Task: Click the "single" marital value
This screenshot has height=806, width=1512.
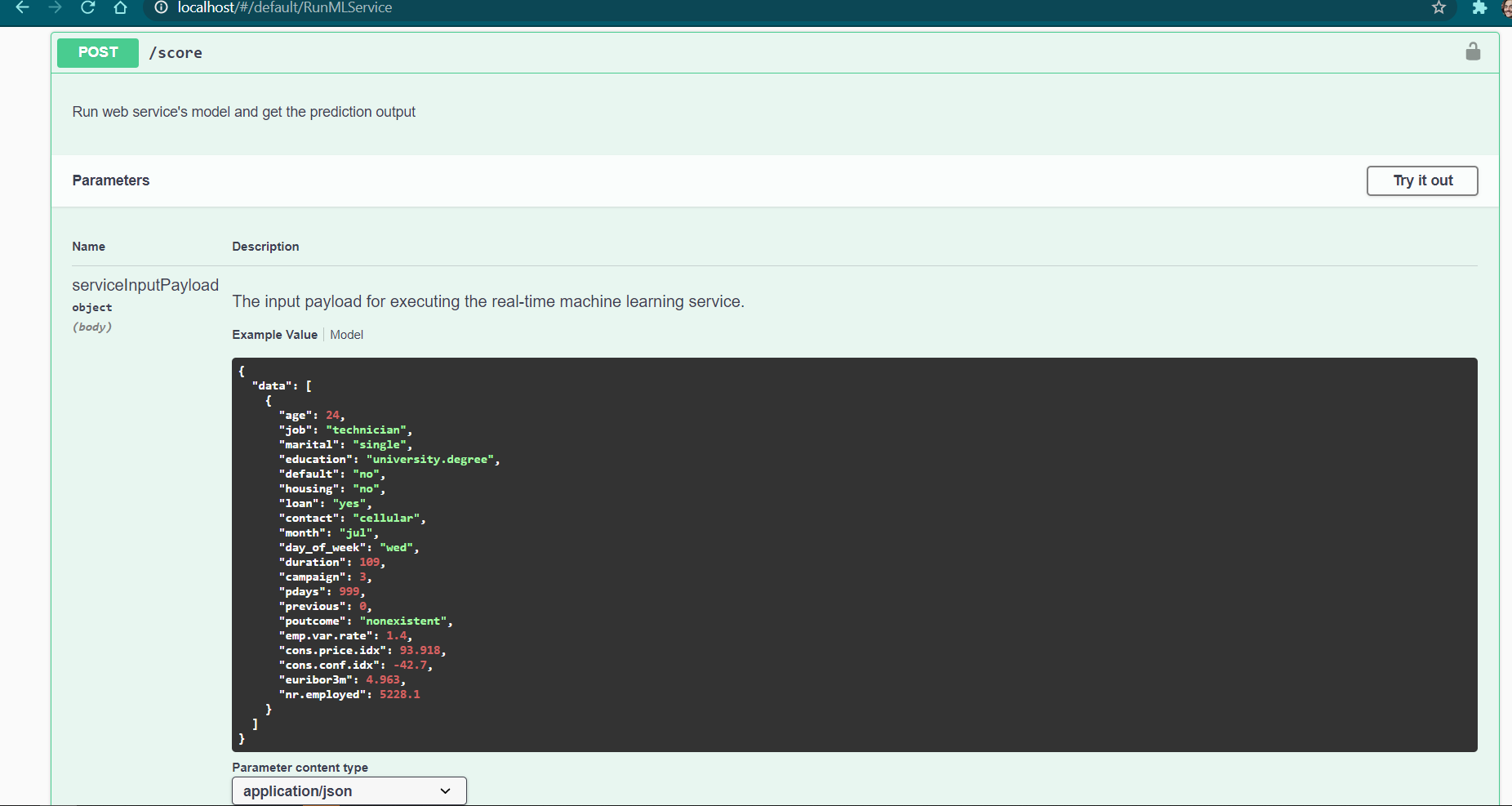Action: (x=380, y=445)
